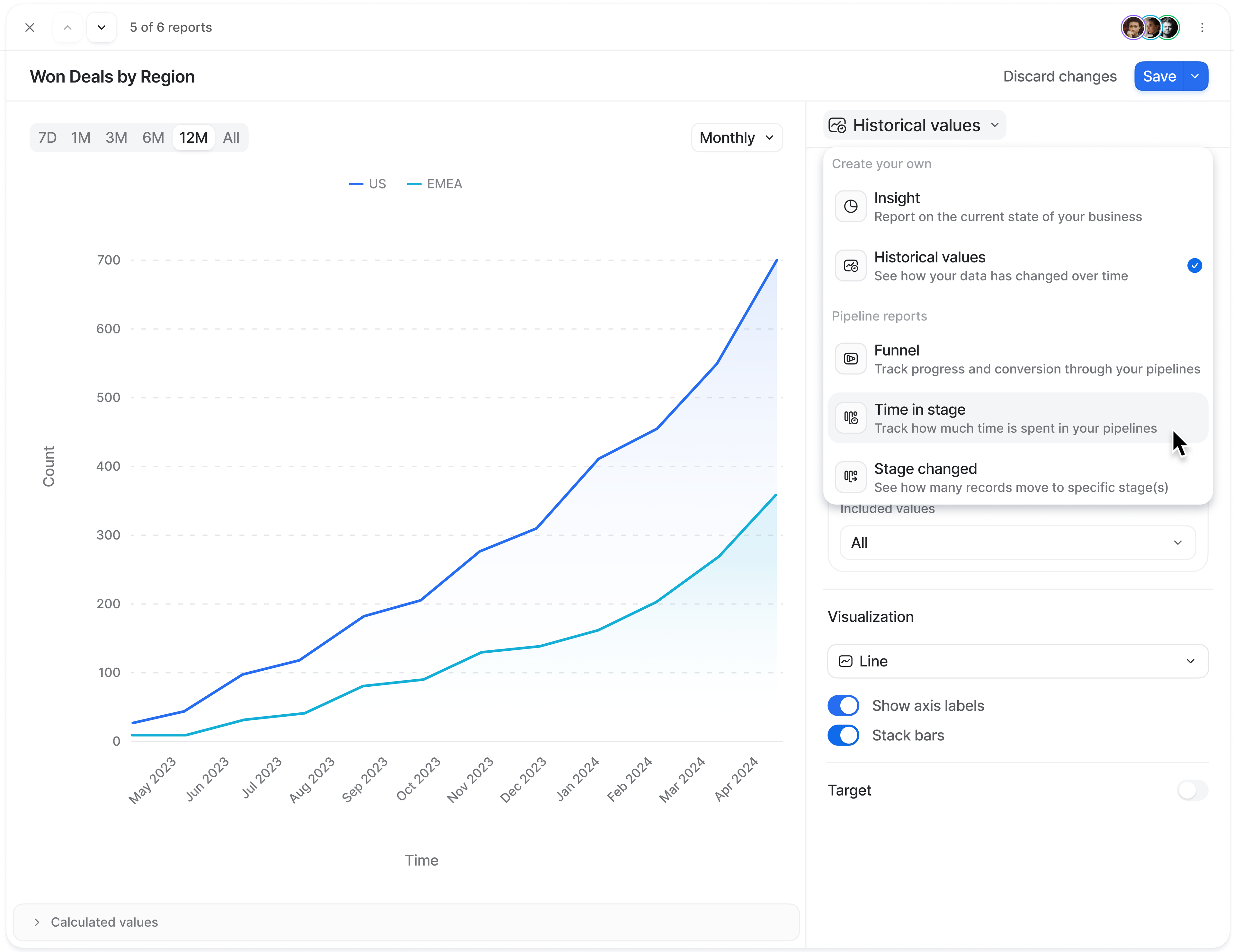The width and height of the screenshot is (1234, 952).
Task: Go to the next report with the down arrow
Action: click(x=102, y=28)
